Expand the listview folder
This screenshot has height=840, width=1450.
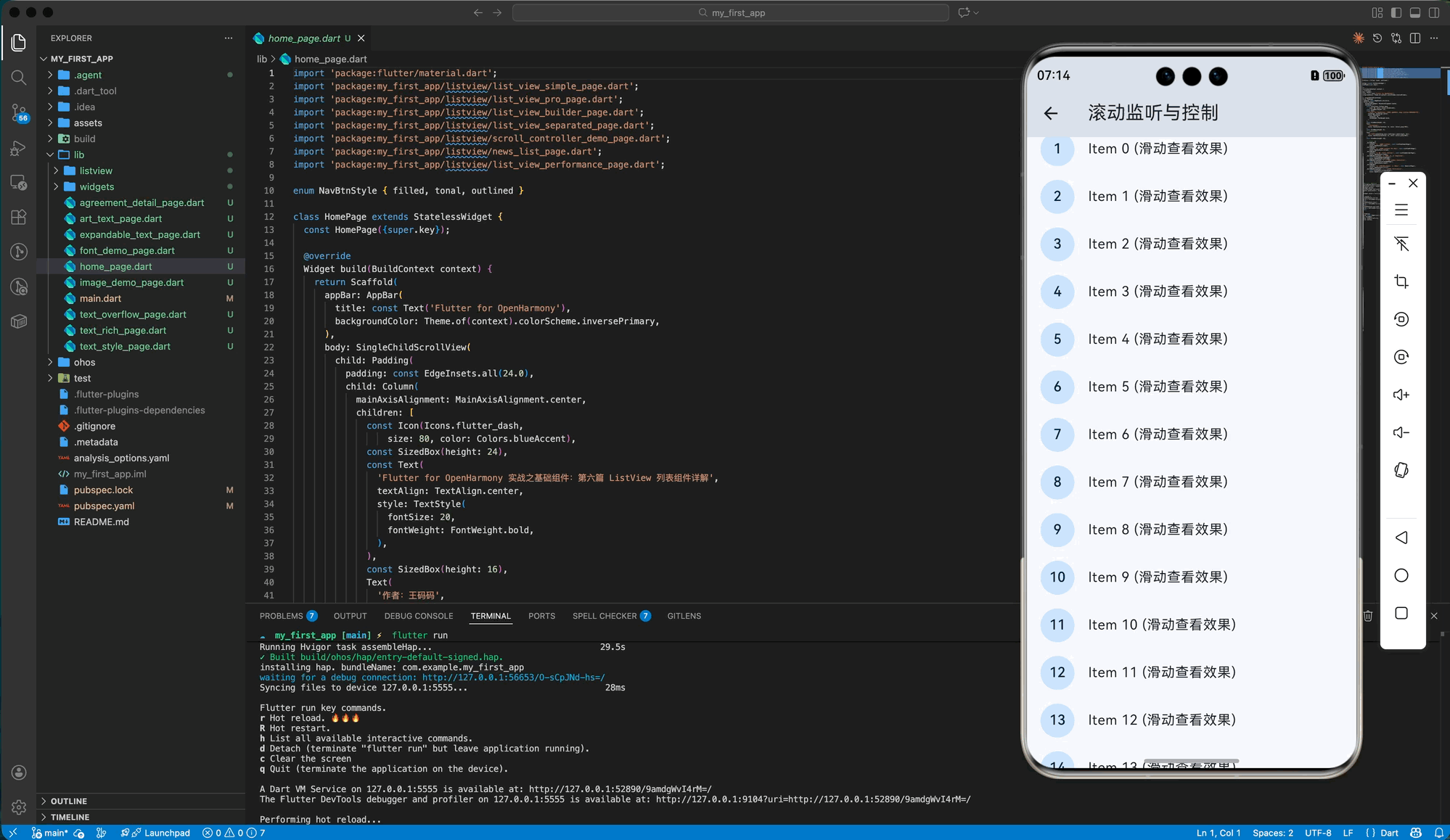pyautogui.click(x=96, y=170)
